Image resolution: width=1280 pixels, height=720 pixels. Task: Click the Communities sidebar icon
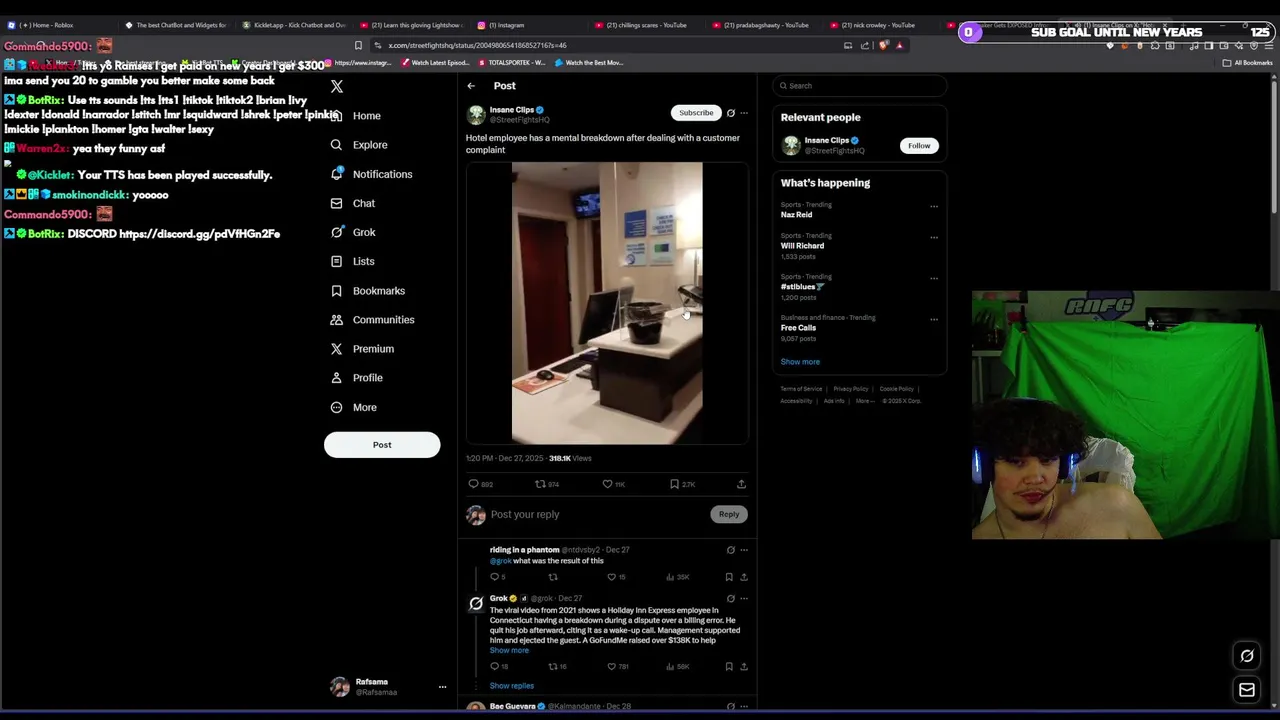pyautogui.click(x=337, y=320)
